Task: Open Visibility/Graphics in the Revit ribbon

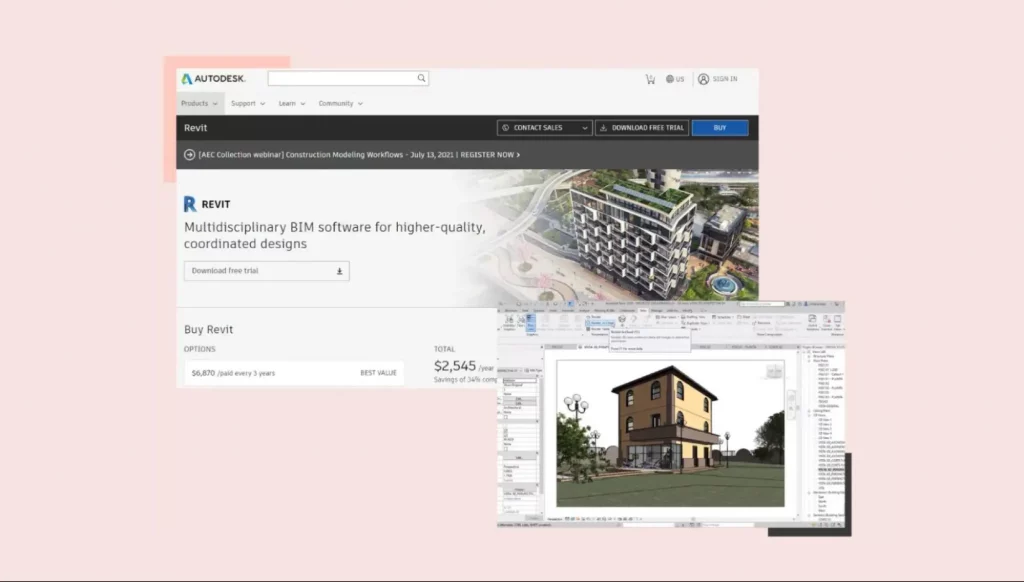Action: coord(509,323)
